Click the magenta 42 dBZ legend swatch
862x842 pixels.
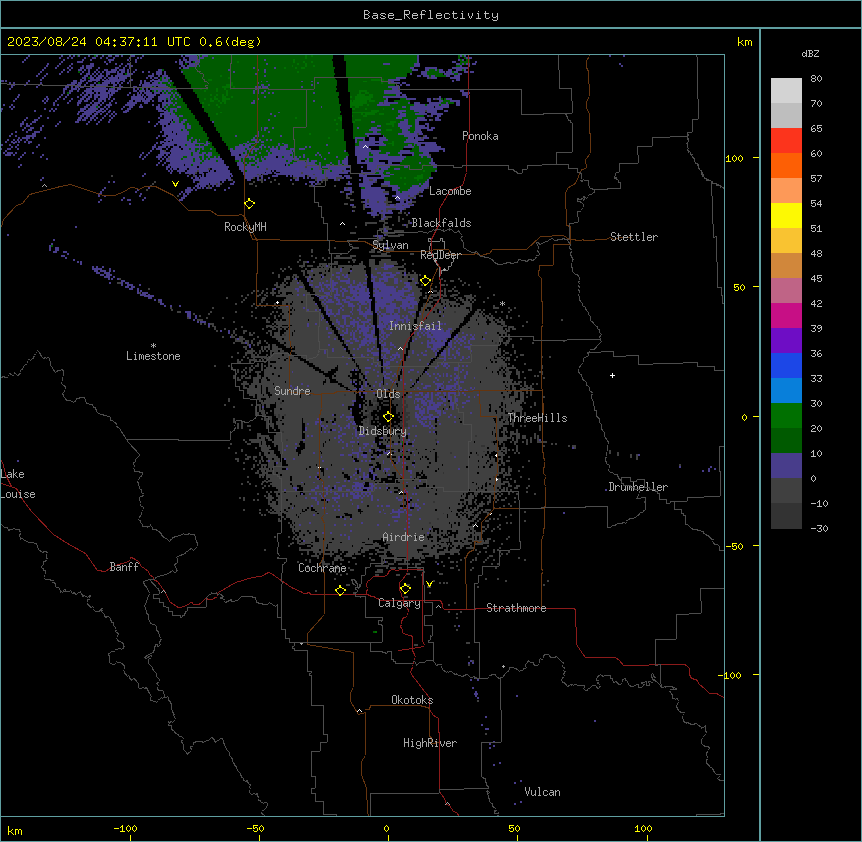click(786, 315)
